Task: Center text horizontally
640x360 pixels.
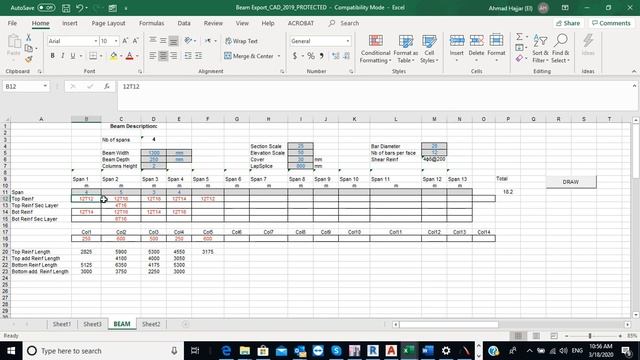Action: click(x=163, y=56)
